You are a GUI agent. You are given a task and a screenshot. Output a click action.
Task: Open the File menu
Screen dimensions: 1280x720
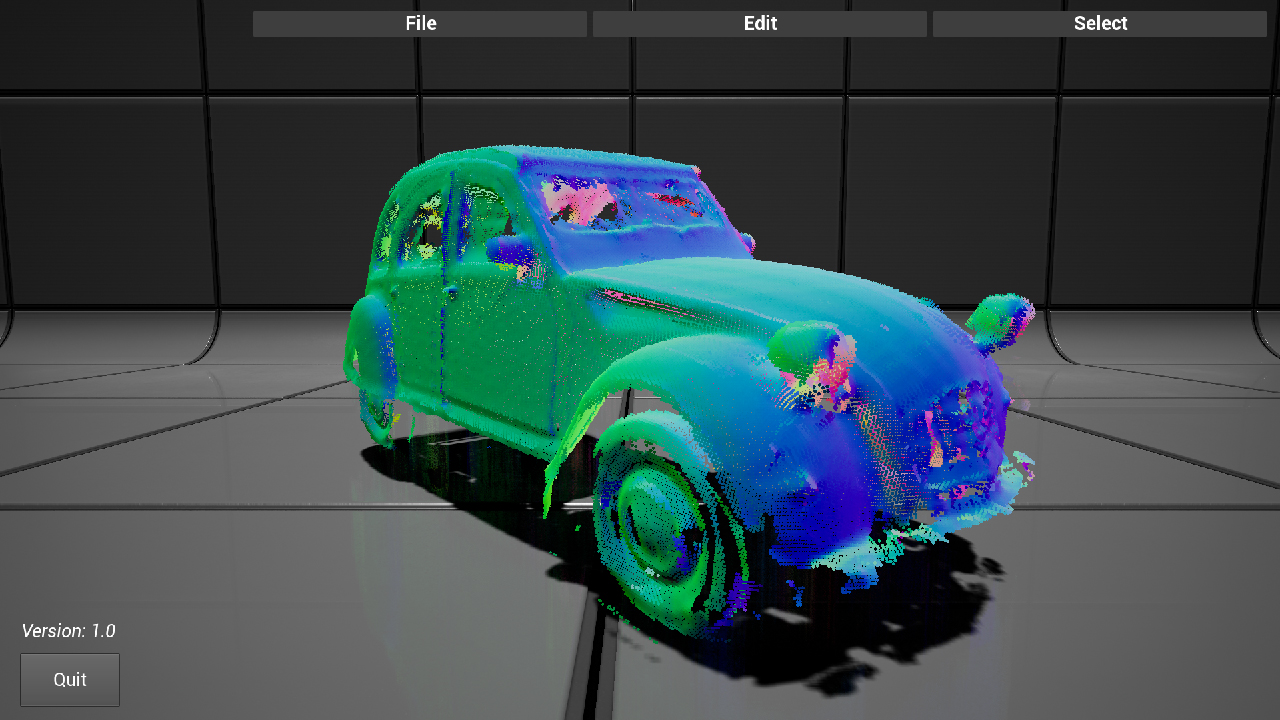420,24
